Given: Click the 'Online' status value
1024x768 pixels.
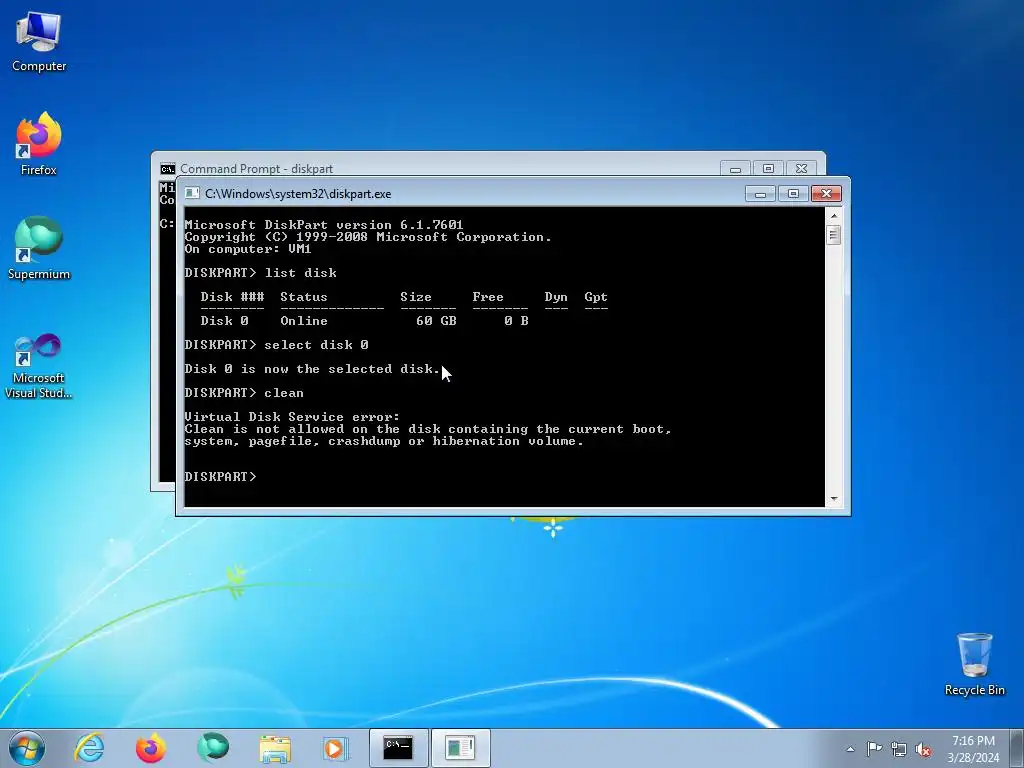Looking at the screenshot, I should point(304,321).
